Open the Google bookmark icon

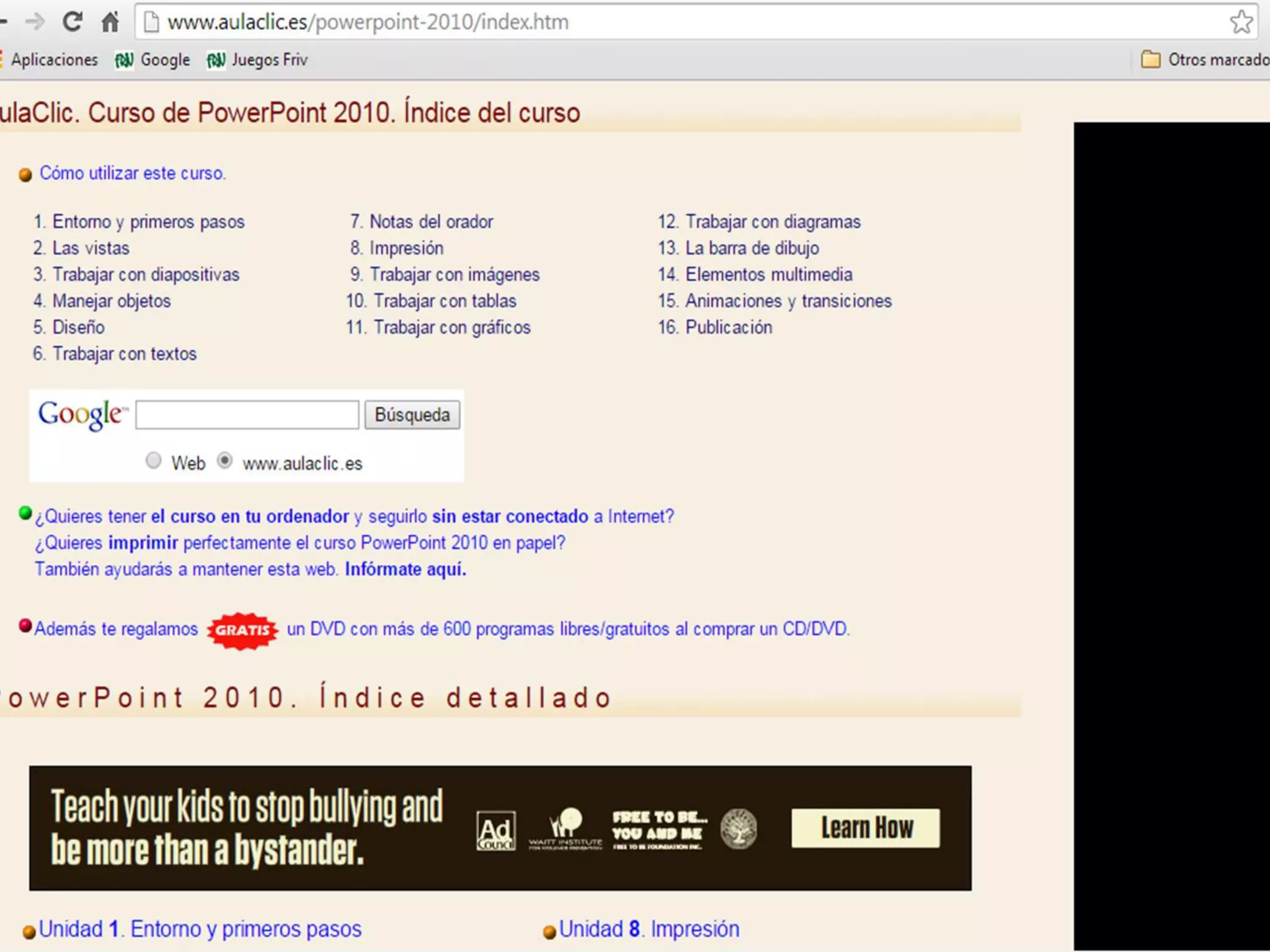tap(124, 60)
